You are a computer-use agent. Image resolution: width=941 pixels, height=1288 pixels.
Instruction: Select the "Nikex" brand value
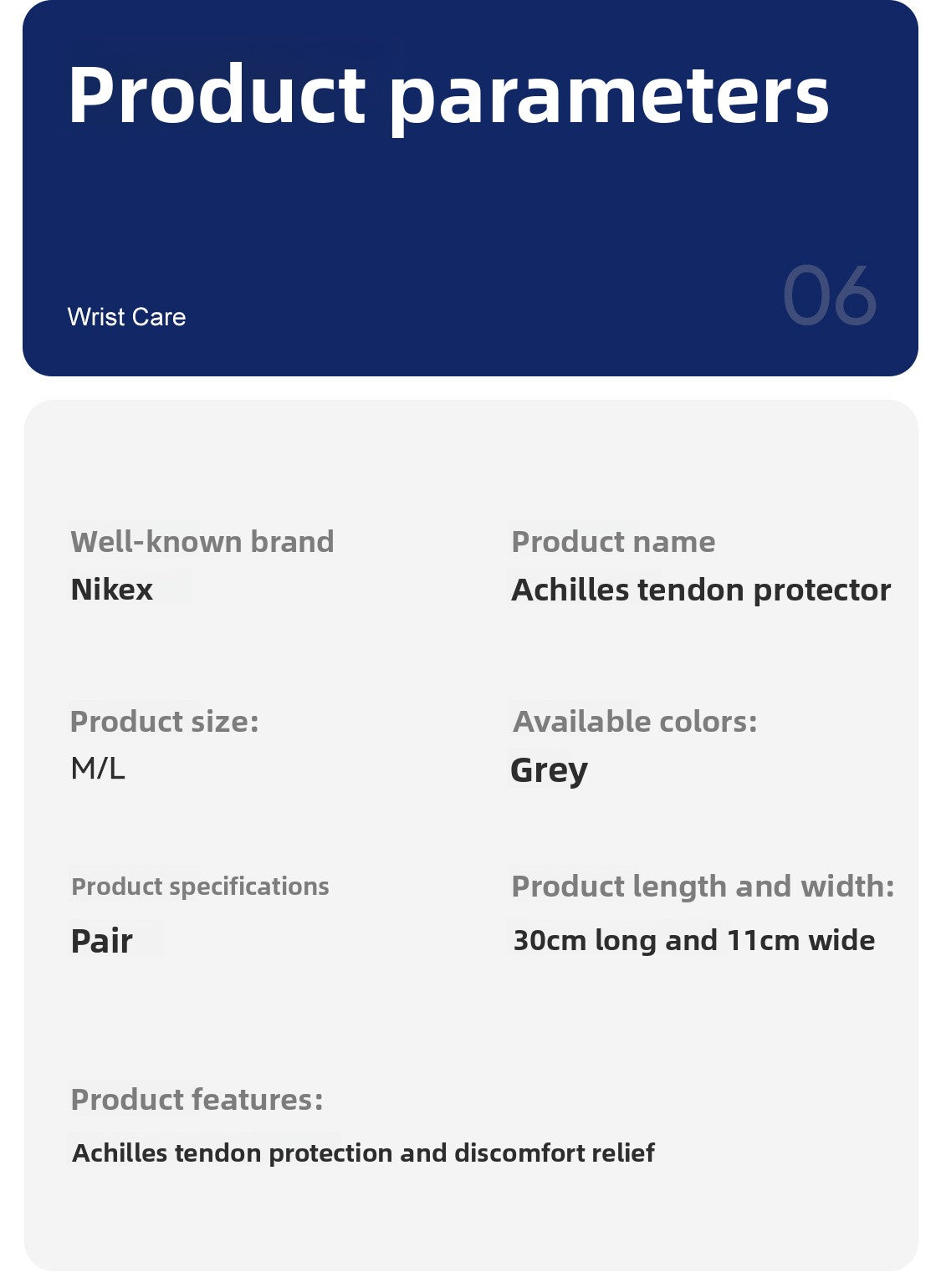[112, 590]
